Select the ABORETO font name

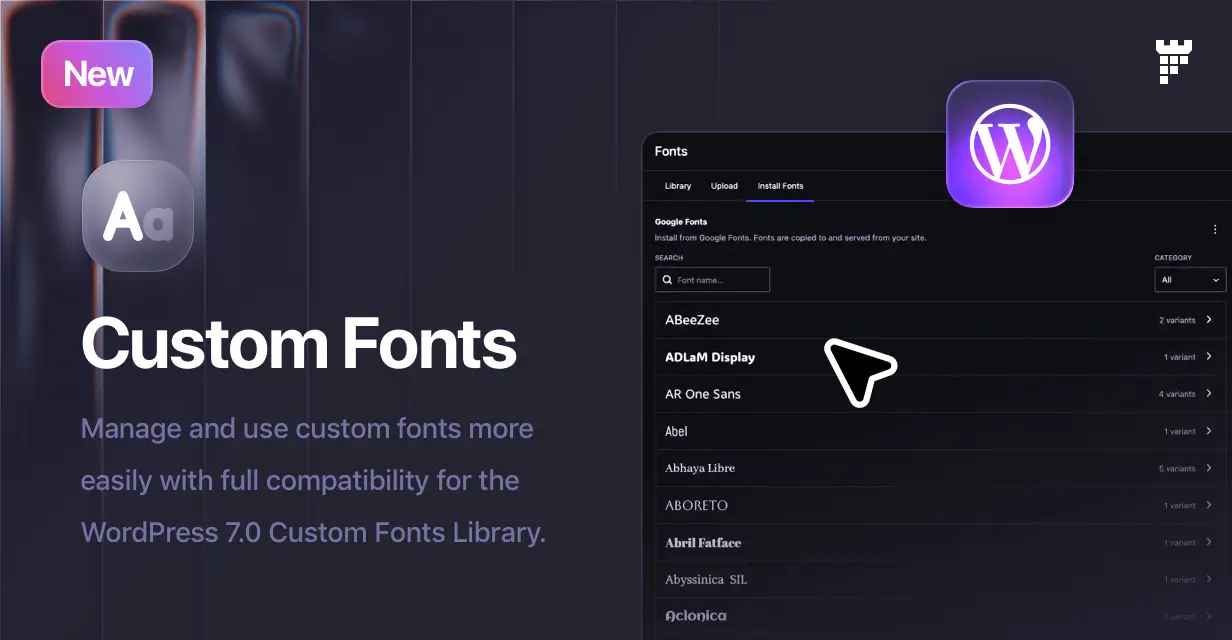pos(696,505)
